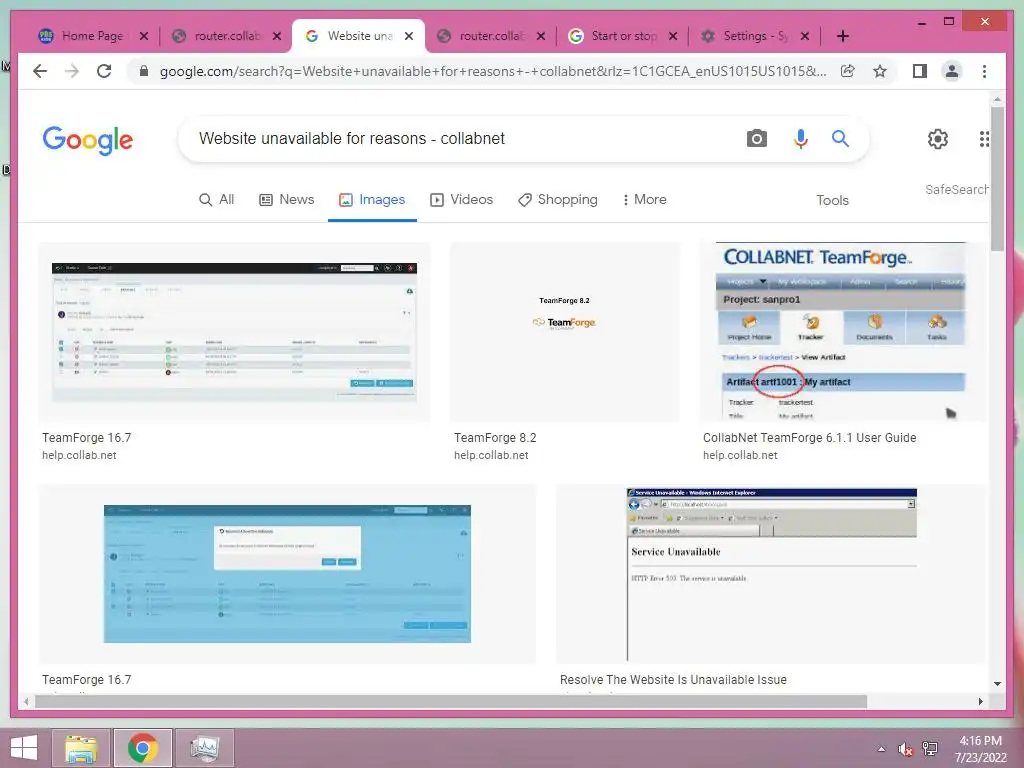Viewport: 1024px width, 768px height.
Task: Open a new tab with plus button
Action: (x=842, y=36)
